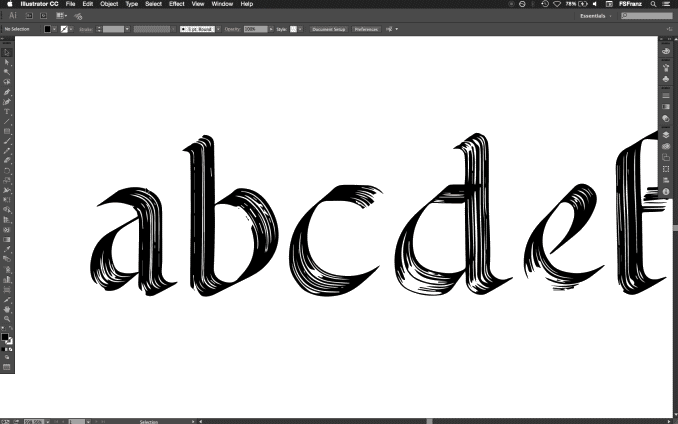This screenshot has width=678, height=424.
Task: Open the Brushes panel
Action: [666, 68]
